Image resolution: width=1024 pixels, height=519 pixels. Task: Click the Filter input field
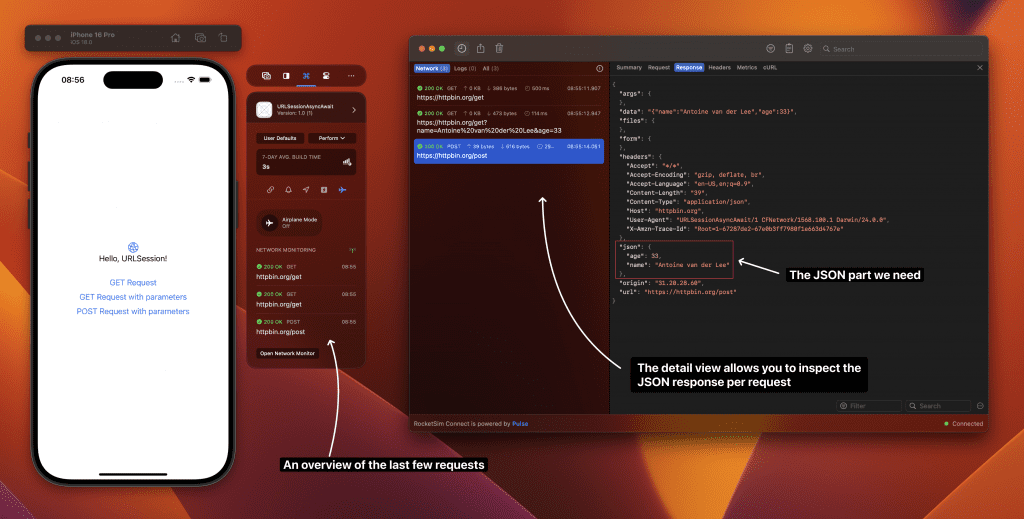pos(872,406)
